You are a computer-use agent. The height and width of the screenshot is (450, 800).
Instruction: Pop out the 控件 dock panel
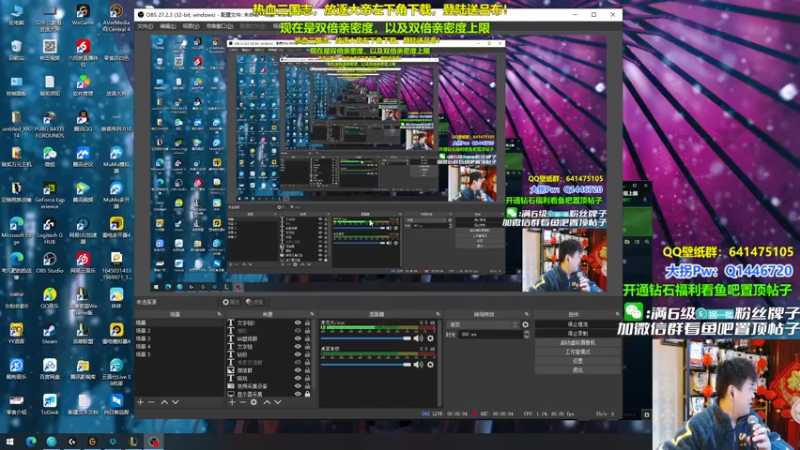click(617, 314)
